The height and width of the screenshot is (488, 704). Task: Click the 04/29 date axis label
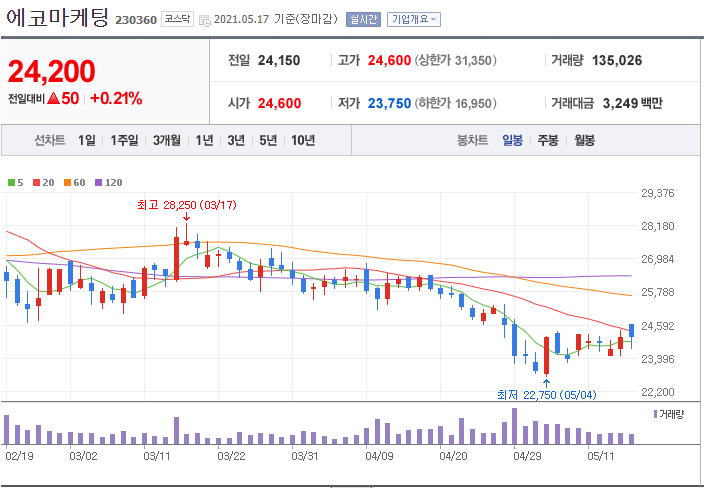(x=528, y=457)
